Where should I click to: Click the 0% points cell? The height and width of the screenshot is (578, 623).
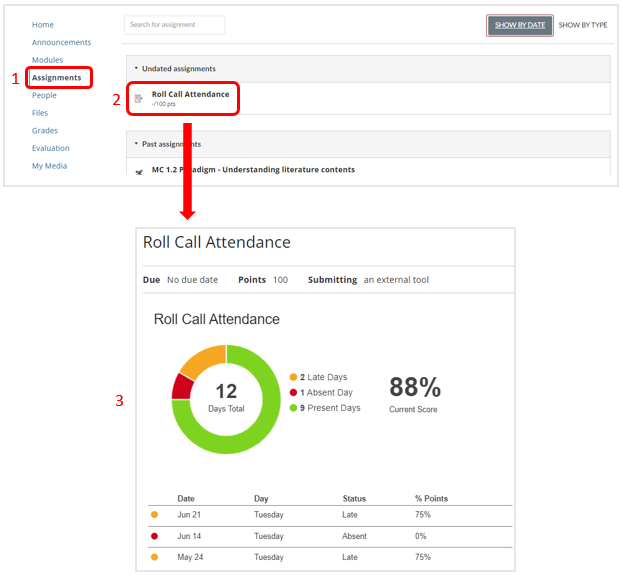tap(420, 536)
